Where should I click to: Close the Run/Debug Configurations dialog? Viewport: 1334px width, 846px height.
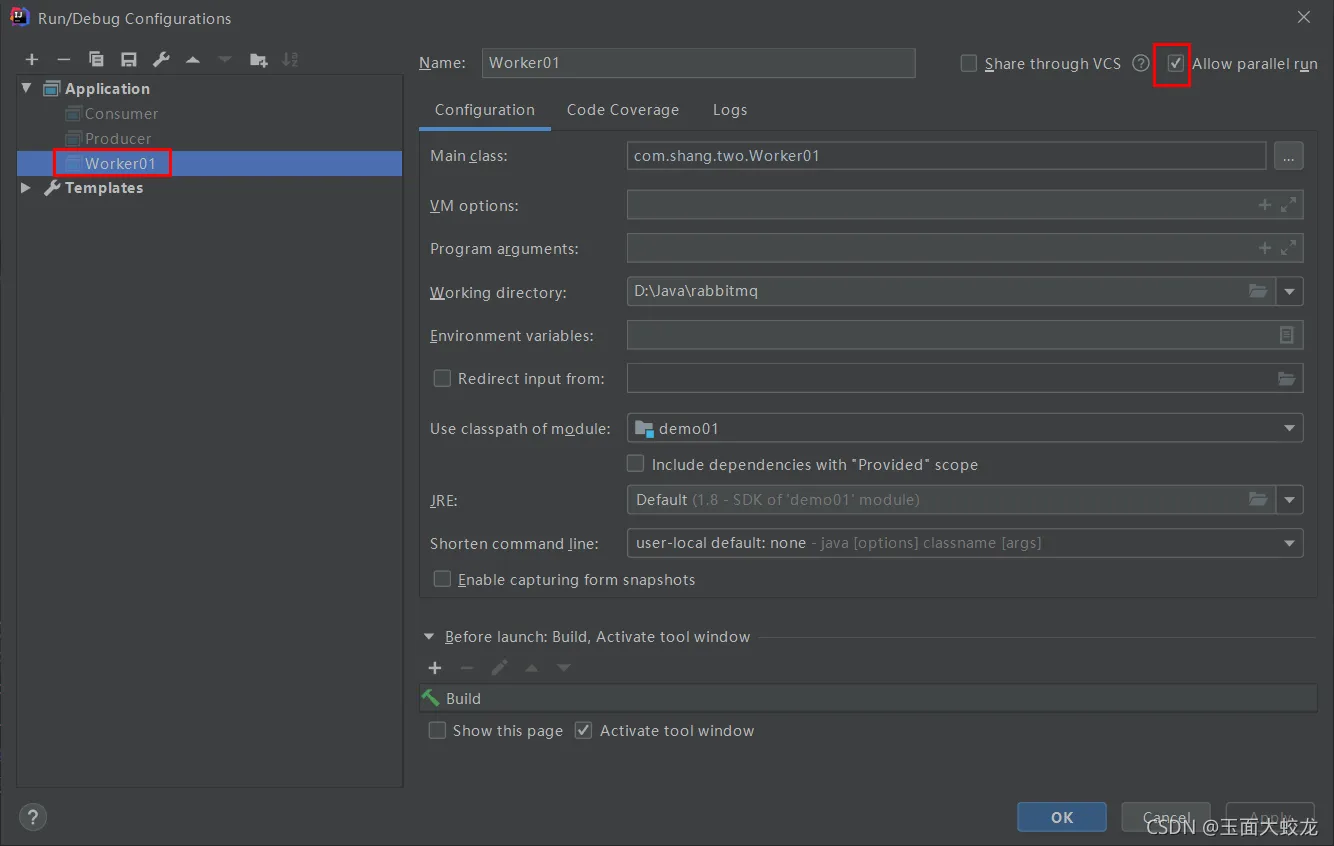click(1304, 17)
